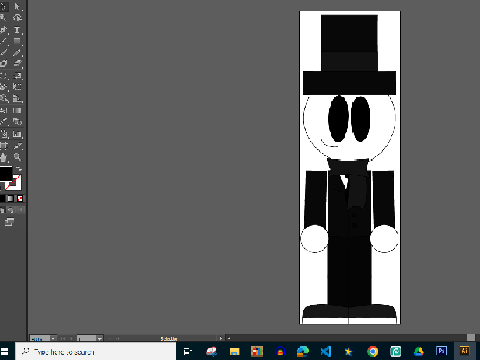The image size is (480, 360).
Task: Select the Pen tool
Action: click(x=4, y=30)
